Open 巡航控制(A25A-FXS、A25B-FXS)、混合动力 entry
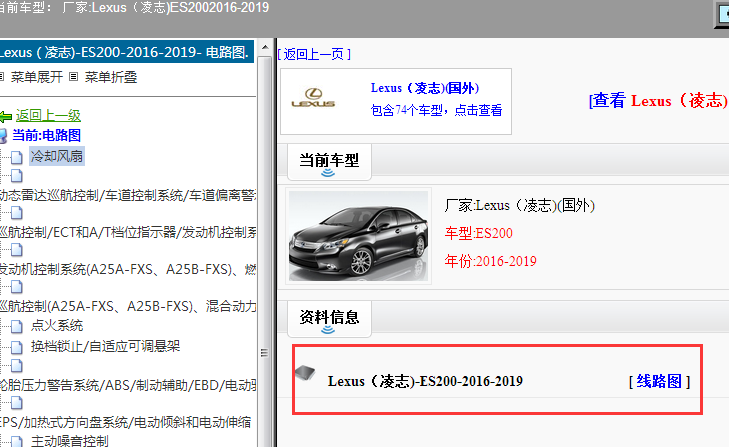This screenshot has width=729, height=447. point(128,307)
